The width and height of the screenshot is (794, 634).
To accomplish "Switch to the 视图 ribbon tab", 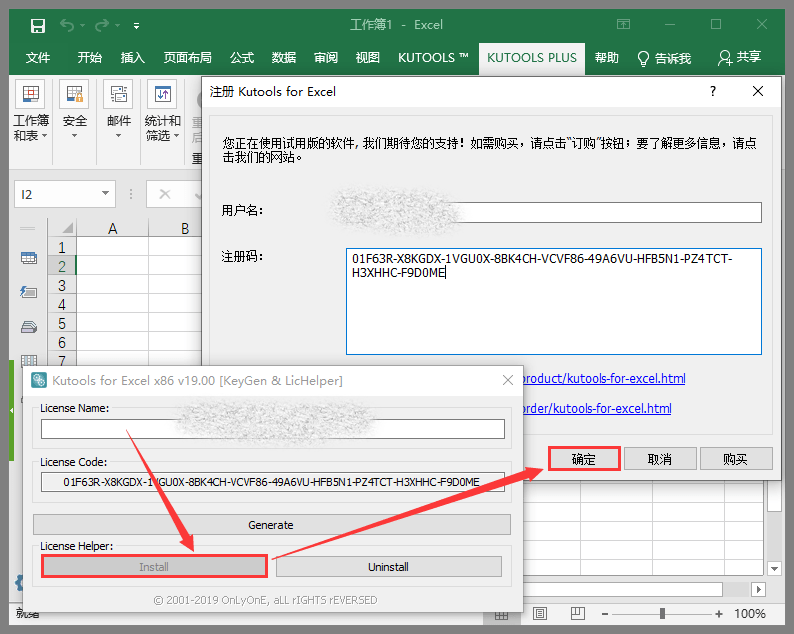I will pos(368,58).
